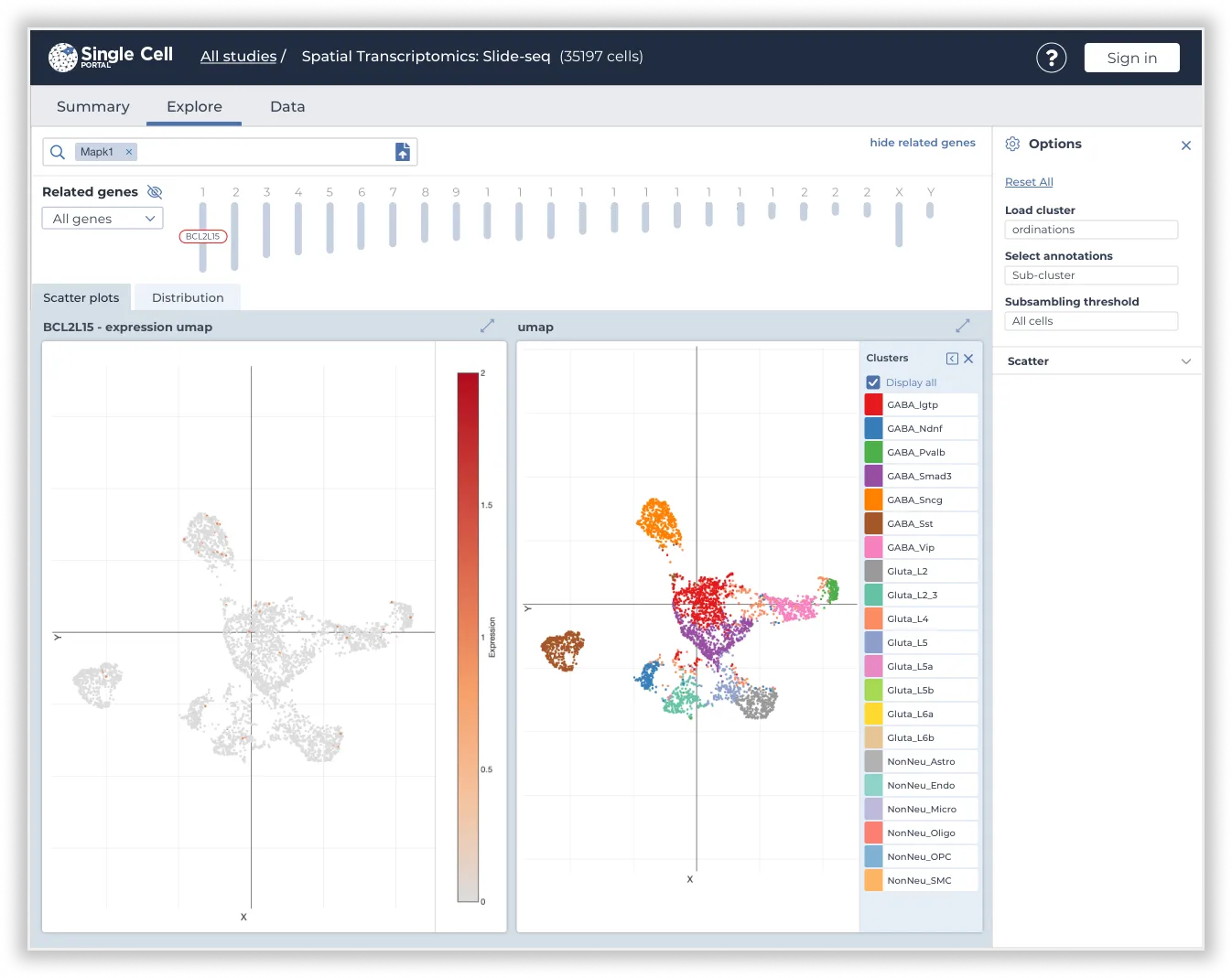Toggle the GABA_Igtp cluster swatch

click(873, 404)
